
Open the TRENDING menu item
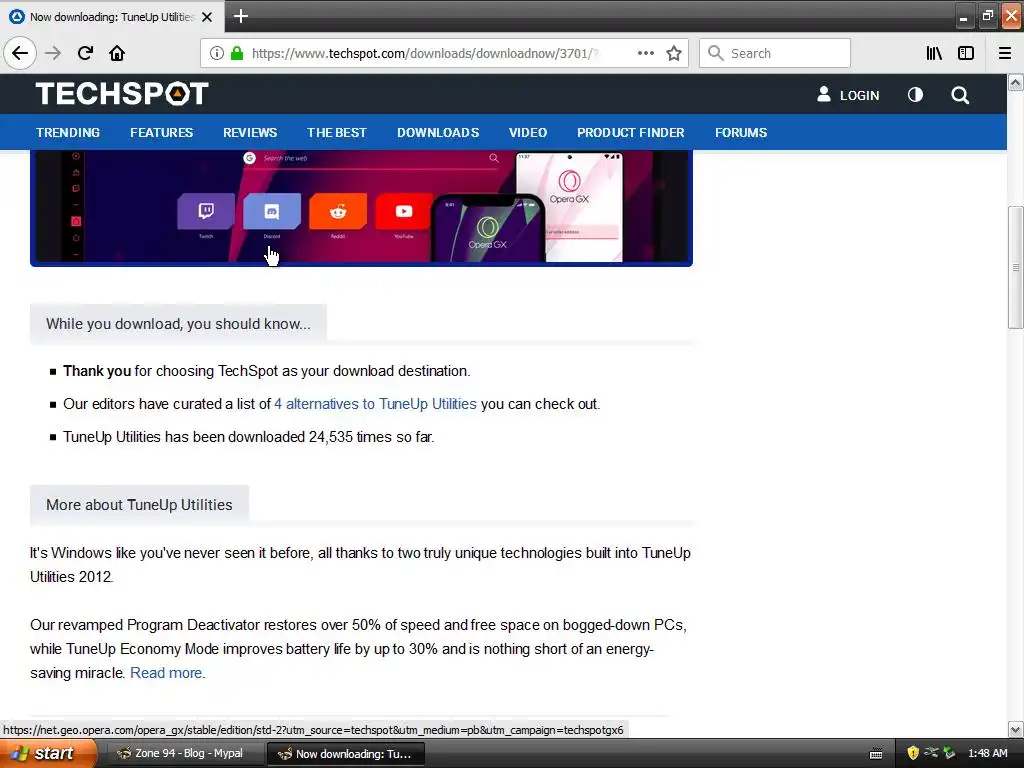click(x=68, y=133)
